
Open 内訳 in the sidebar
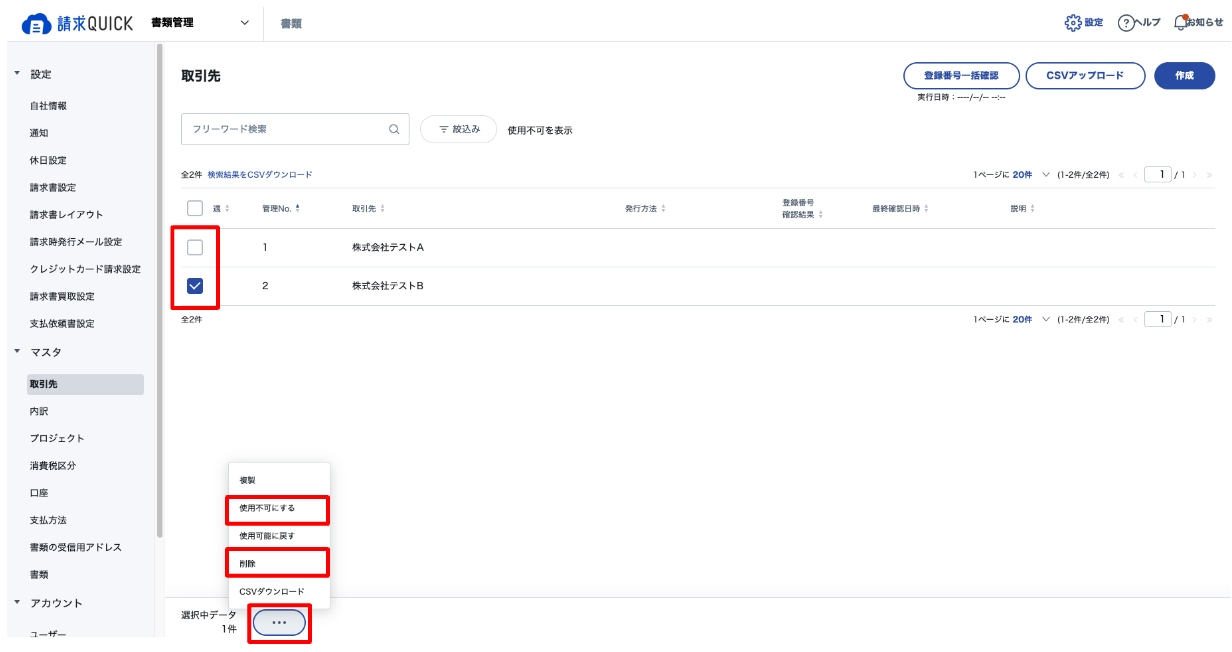(39, 411)
